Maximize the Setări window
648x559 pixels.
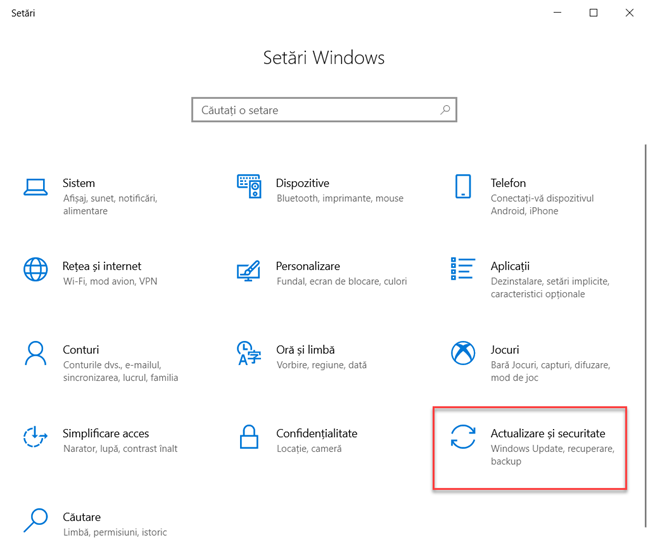(x=593, y=13)
